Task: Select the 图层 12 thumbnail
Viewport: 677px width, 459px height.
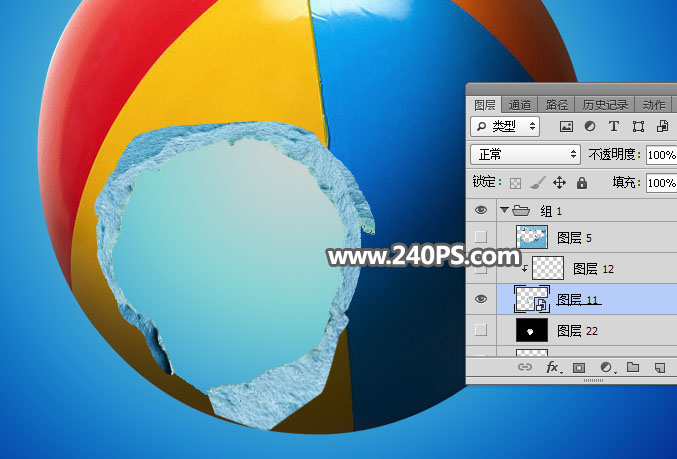Action: click(x=548, y=268)
